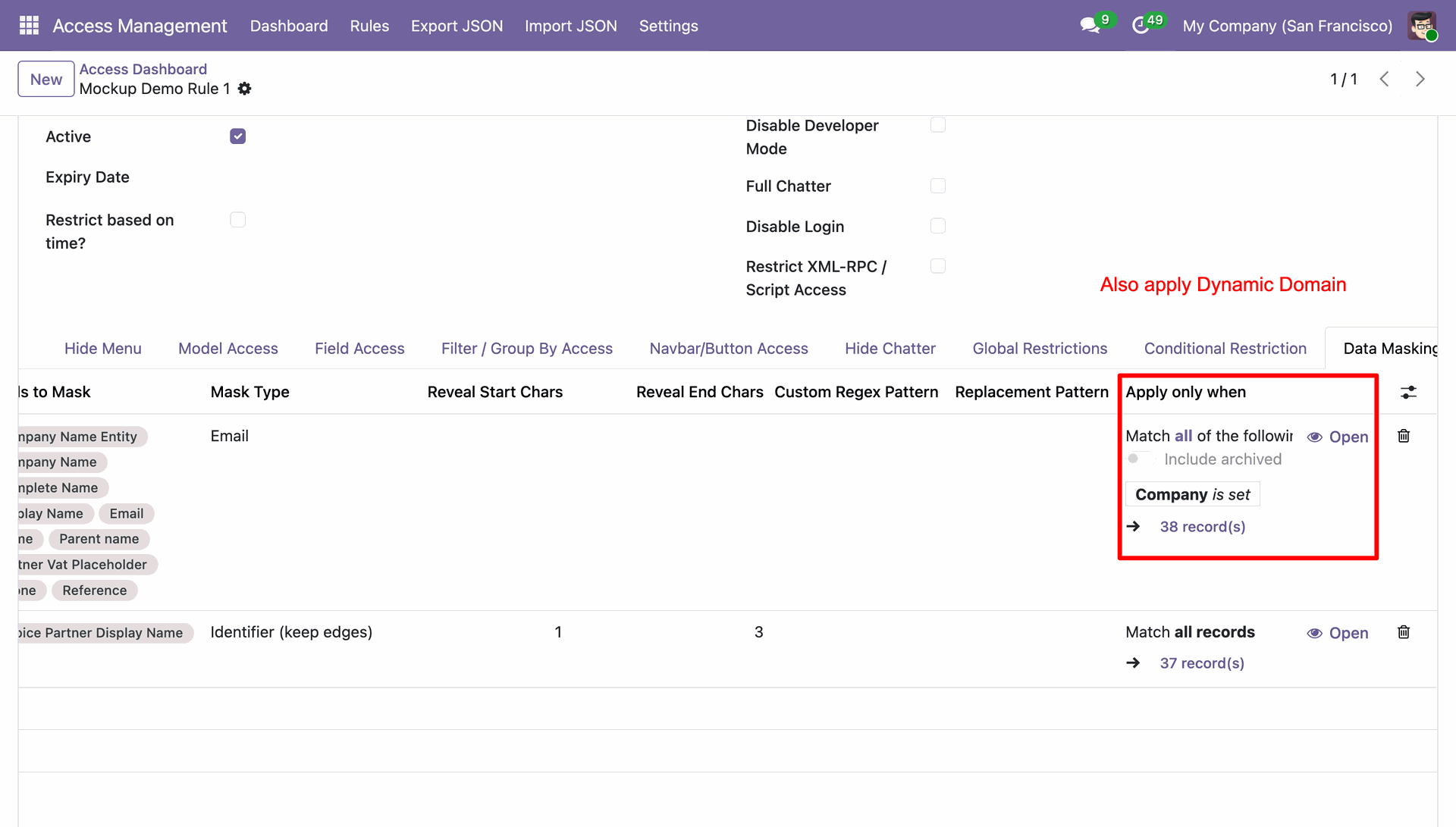This screenshot has height=827, width=1456.
Task: Click Open with eye icon in Identifier row
Action: click(x=1338, y=633)
